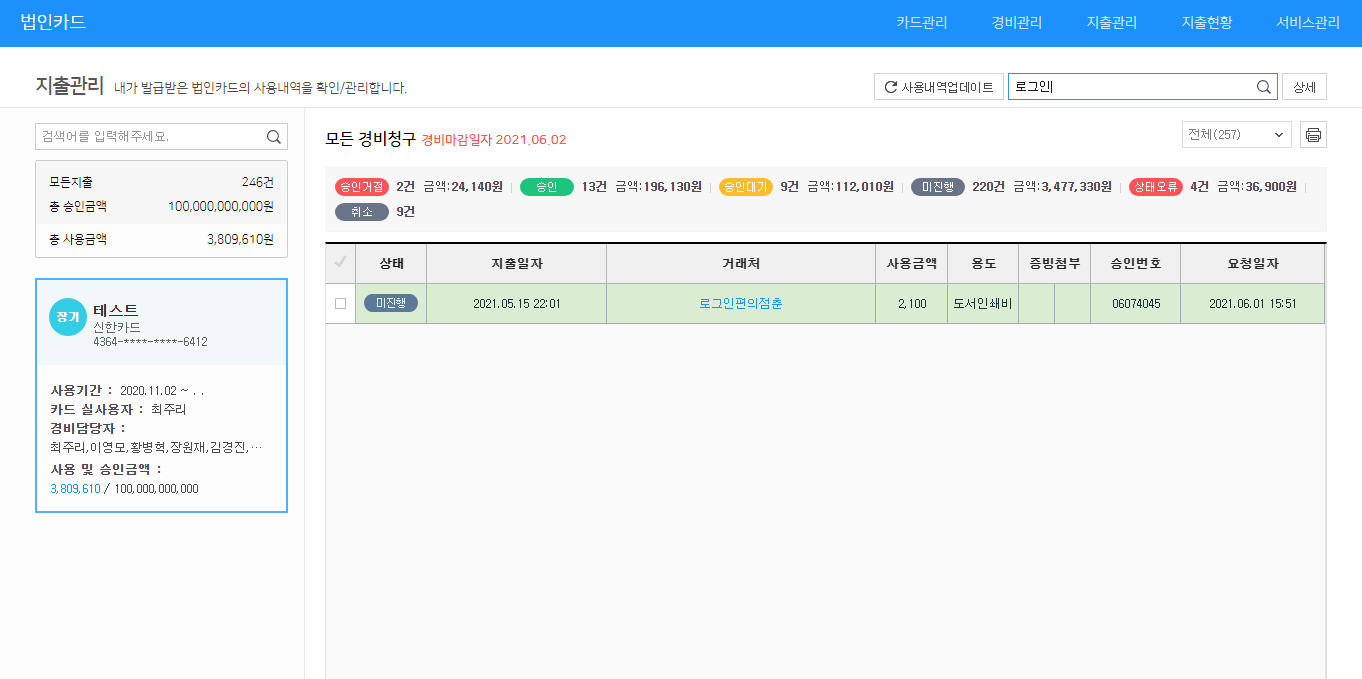
Task: Click the 상태오류 red status badge
Action: coord(1155,187)
